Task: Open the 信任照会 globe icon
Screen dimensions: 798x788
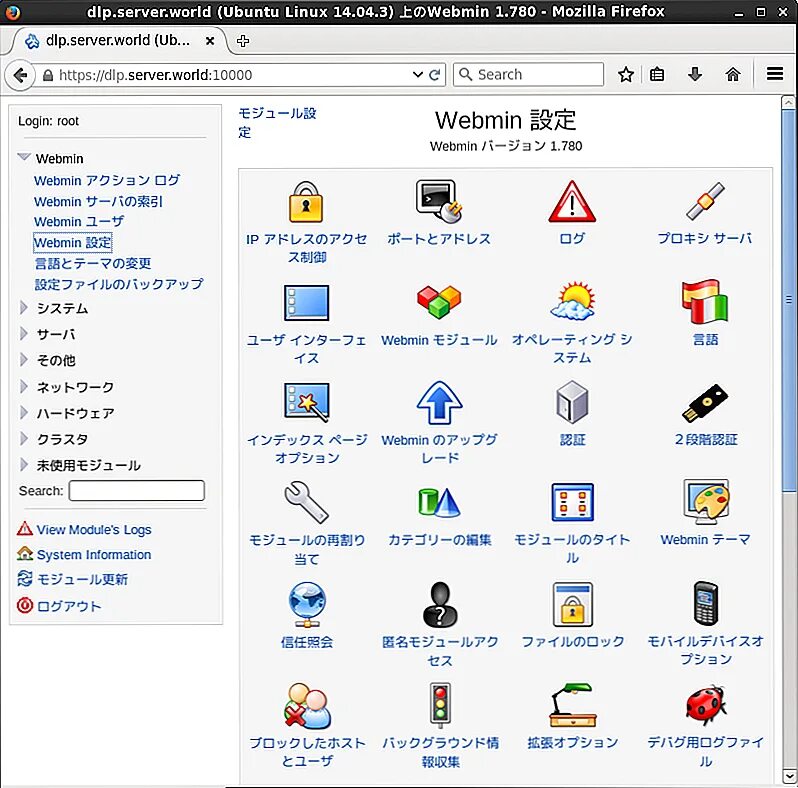Action: tap(306, 604)
